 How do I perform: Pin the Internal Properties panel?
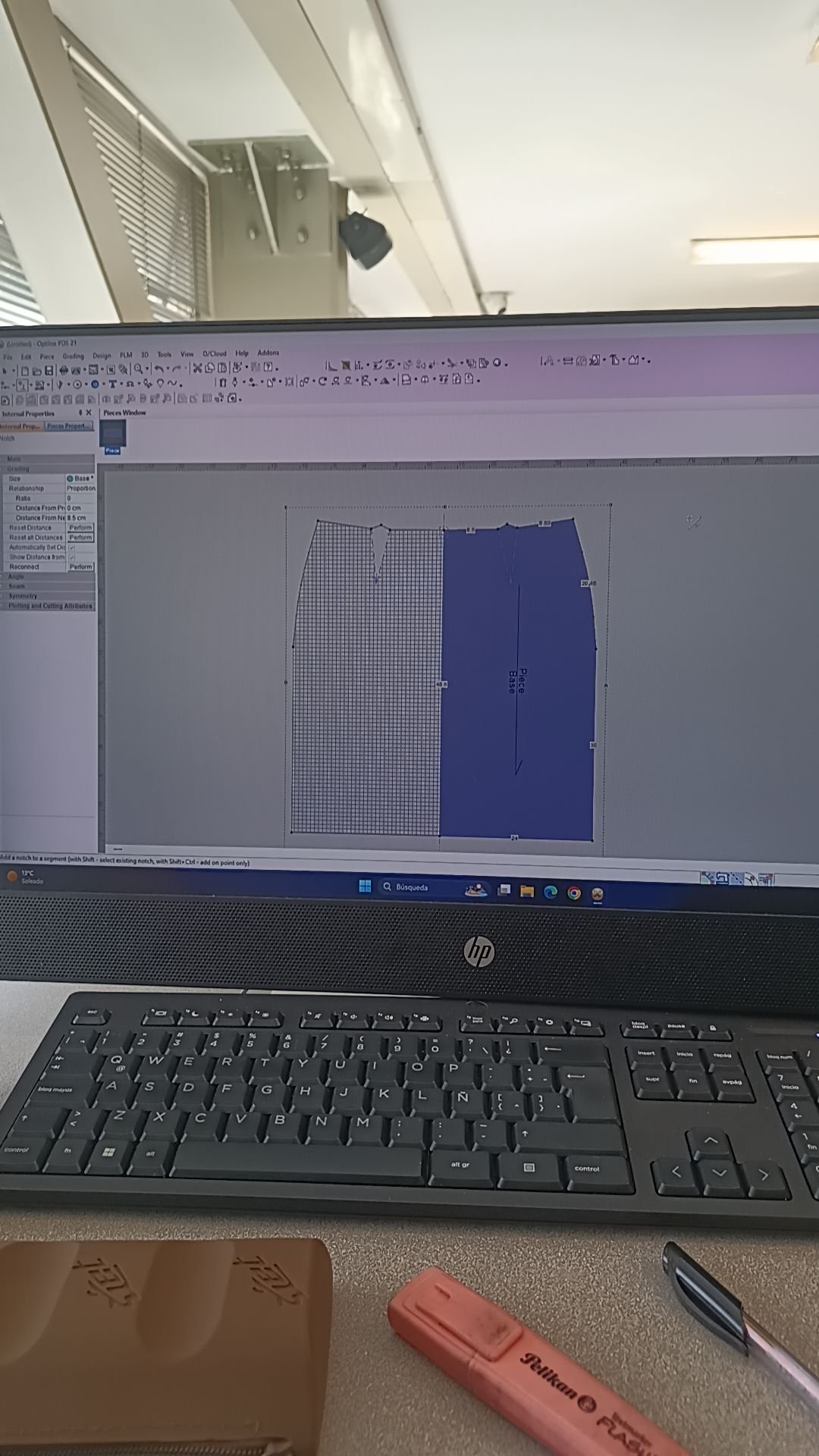pyautogui.click(x=80, y=413)
